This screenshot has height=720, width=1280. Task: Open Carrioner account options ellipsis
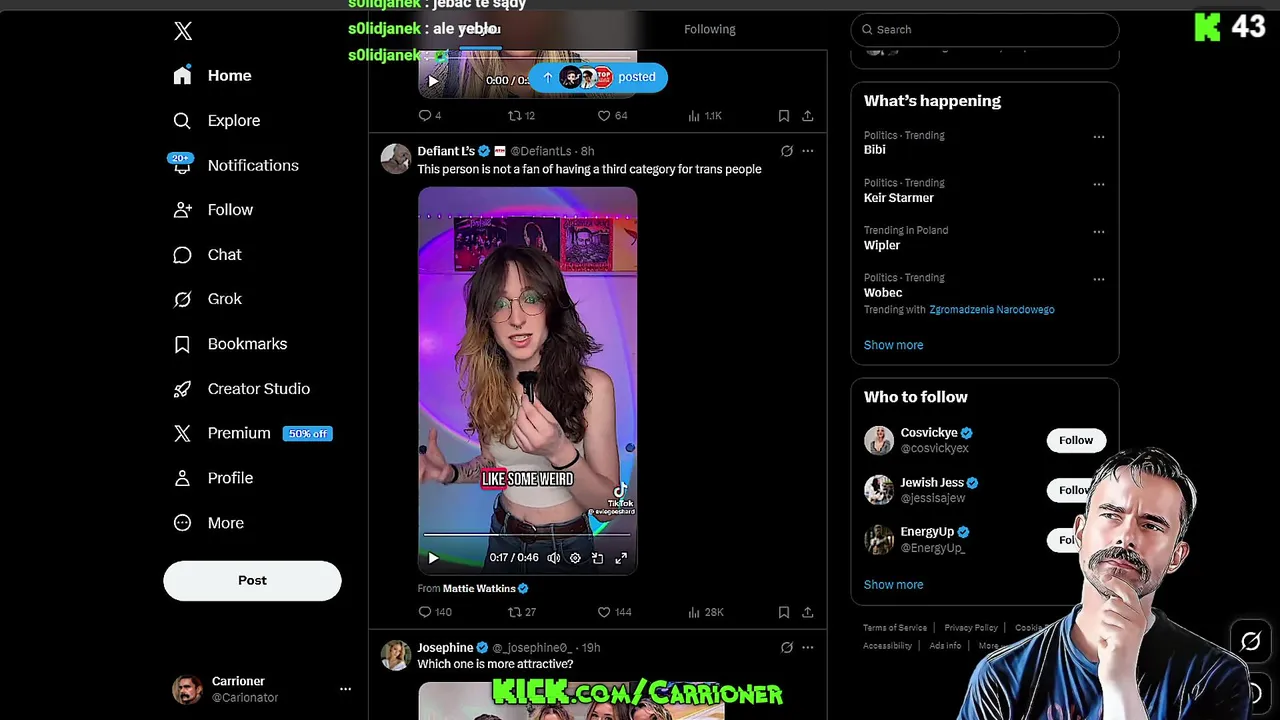pos(345,689)
